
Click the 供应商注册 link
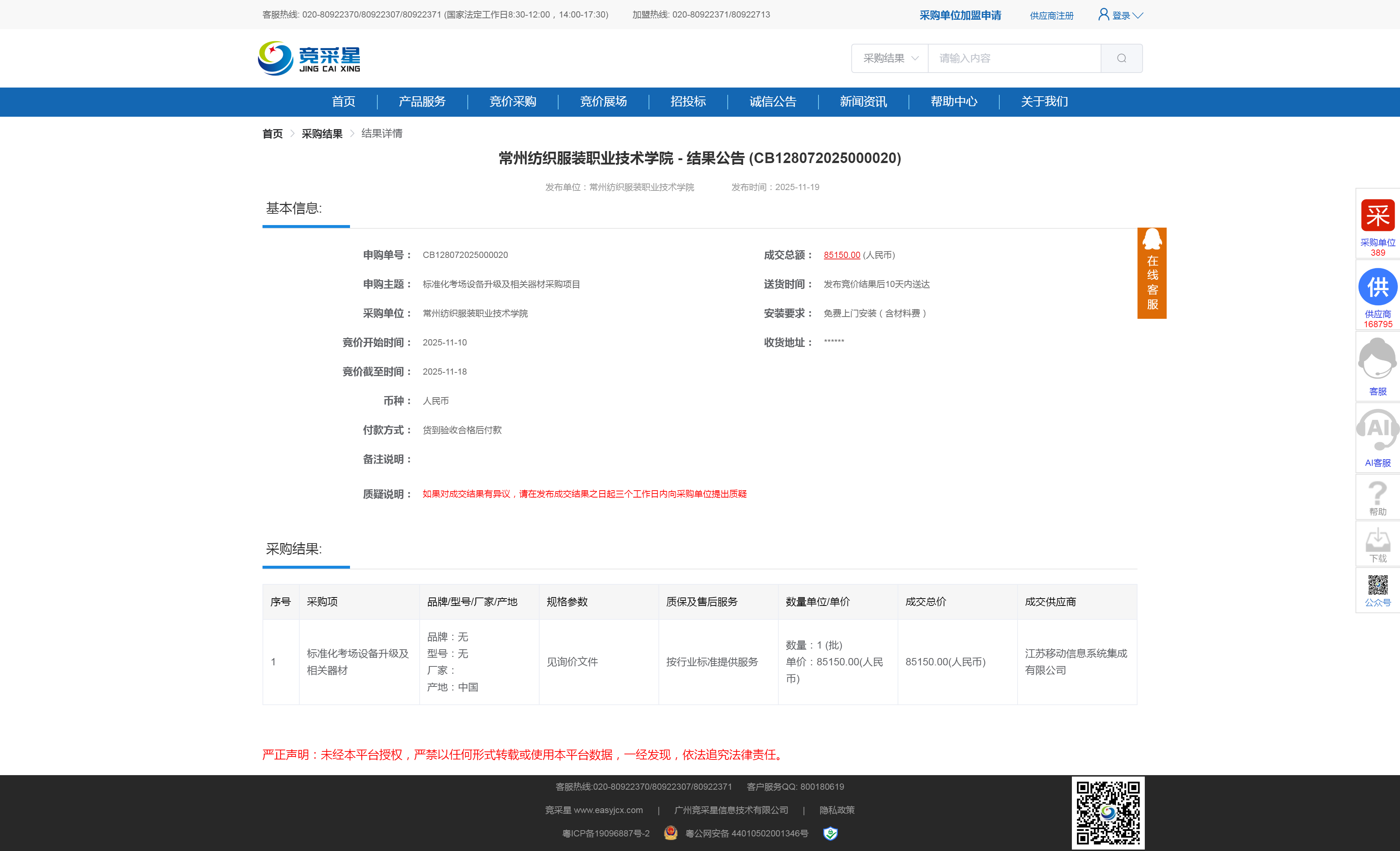[1051, 16]
